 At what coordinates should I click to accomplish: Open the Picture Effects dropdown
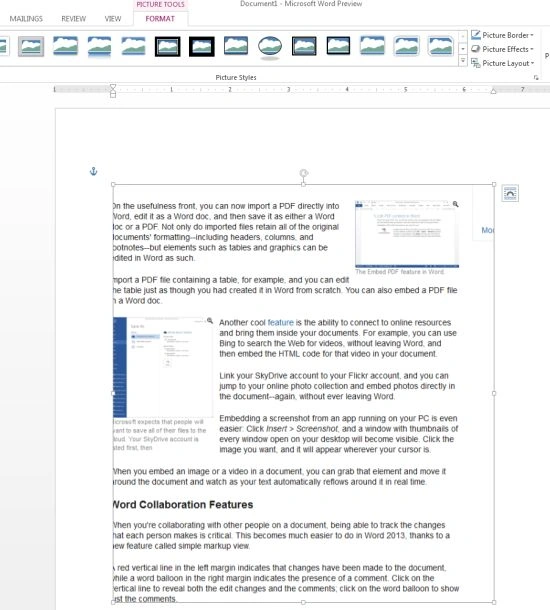point(502,49)
